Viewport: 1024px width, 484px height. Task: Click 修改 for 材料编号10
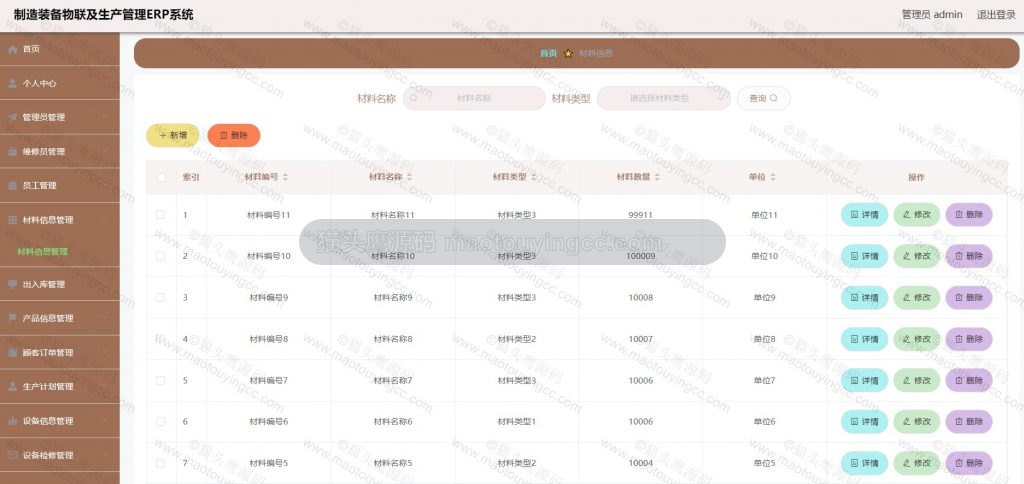point(917,256)
